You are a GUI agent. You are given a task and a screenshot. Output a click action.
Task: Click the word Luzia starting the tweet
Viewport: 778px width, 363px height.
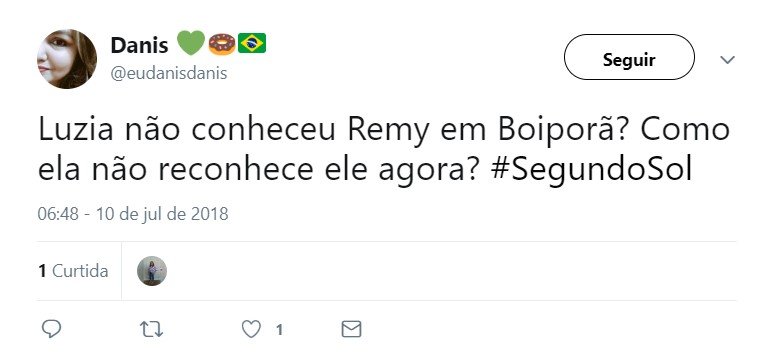[x=76, y=130]
